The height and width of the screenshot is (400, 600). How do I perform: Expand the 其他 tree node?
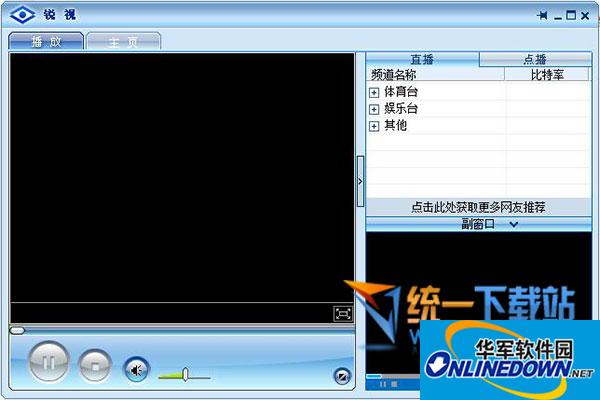pos(374,126)
